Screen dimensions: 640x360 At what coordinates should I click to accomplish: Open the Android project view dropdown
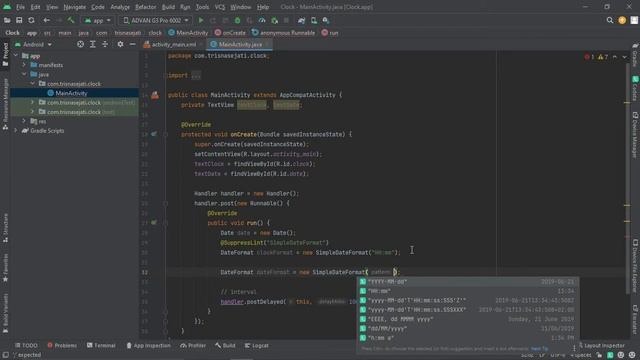[33, 44]
